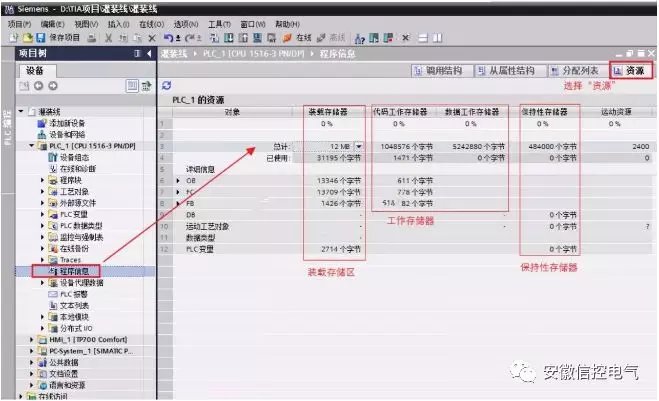Viewport: 659px width, 401px height.
Task: Switch to the Call Structure (调用结构) tab
Action: 438,71
